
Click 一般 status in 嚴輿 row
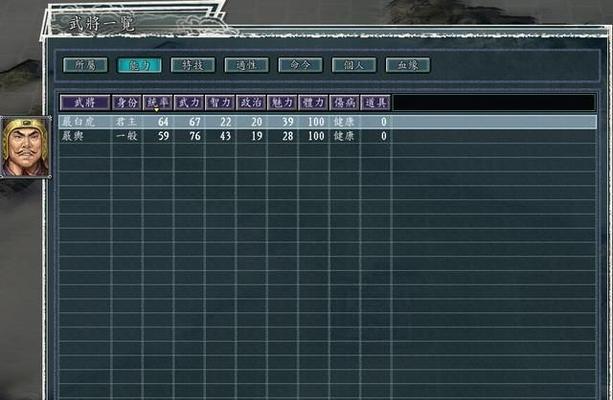pyautogui.click(x=126, y=136)
